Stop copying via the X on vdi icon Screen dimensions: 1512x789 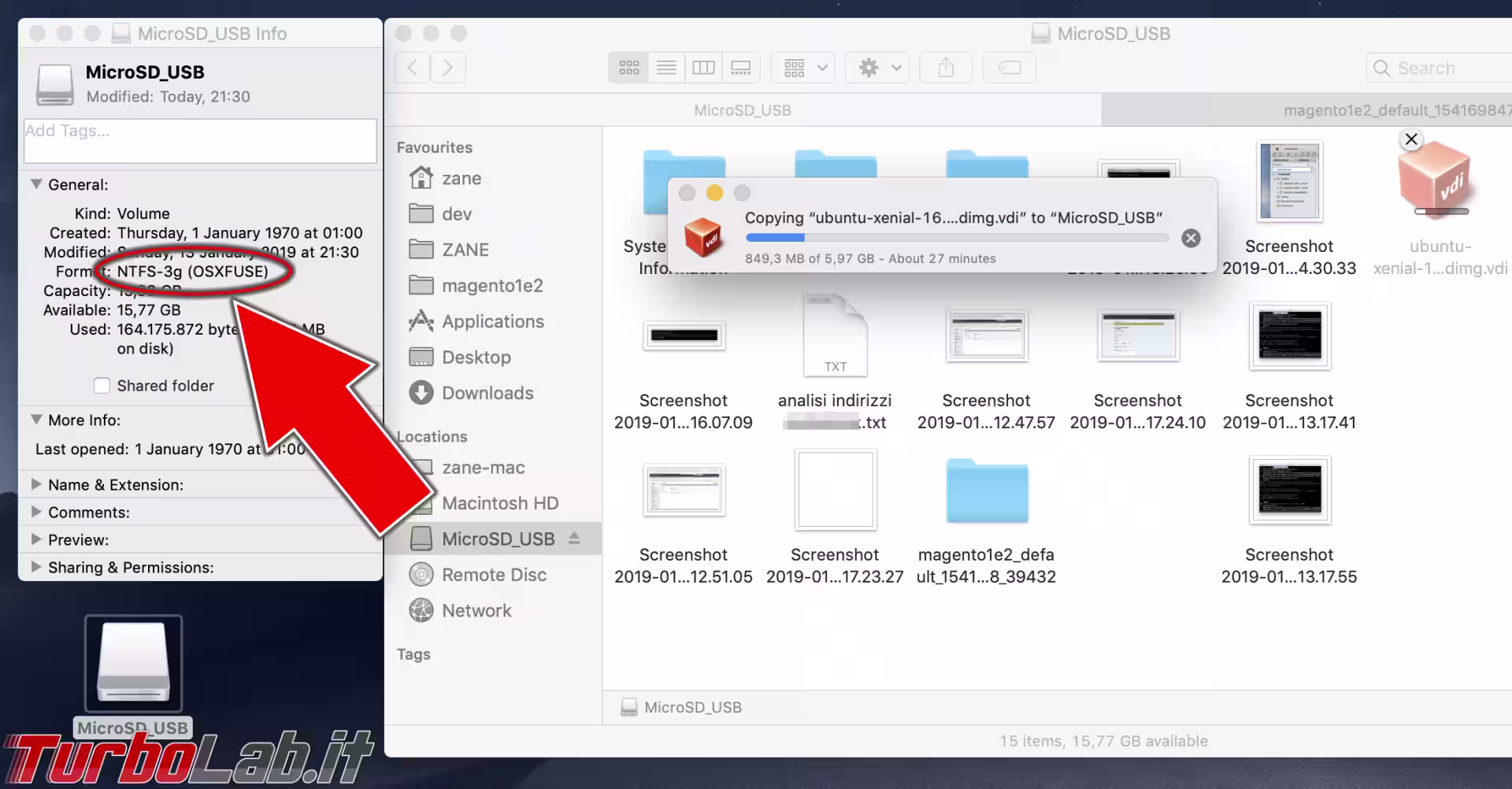coord(1411,139)
